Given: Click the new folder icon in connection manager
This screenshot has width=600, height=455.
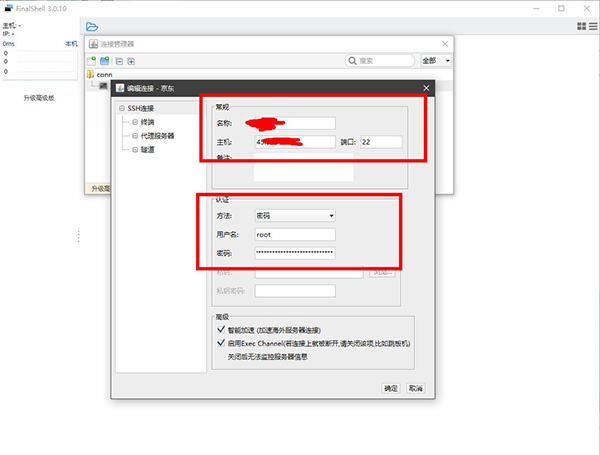Looking at the screenshot, I should (105, 61).
